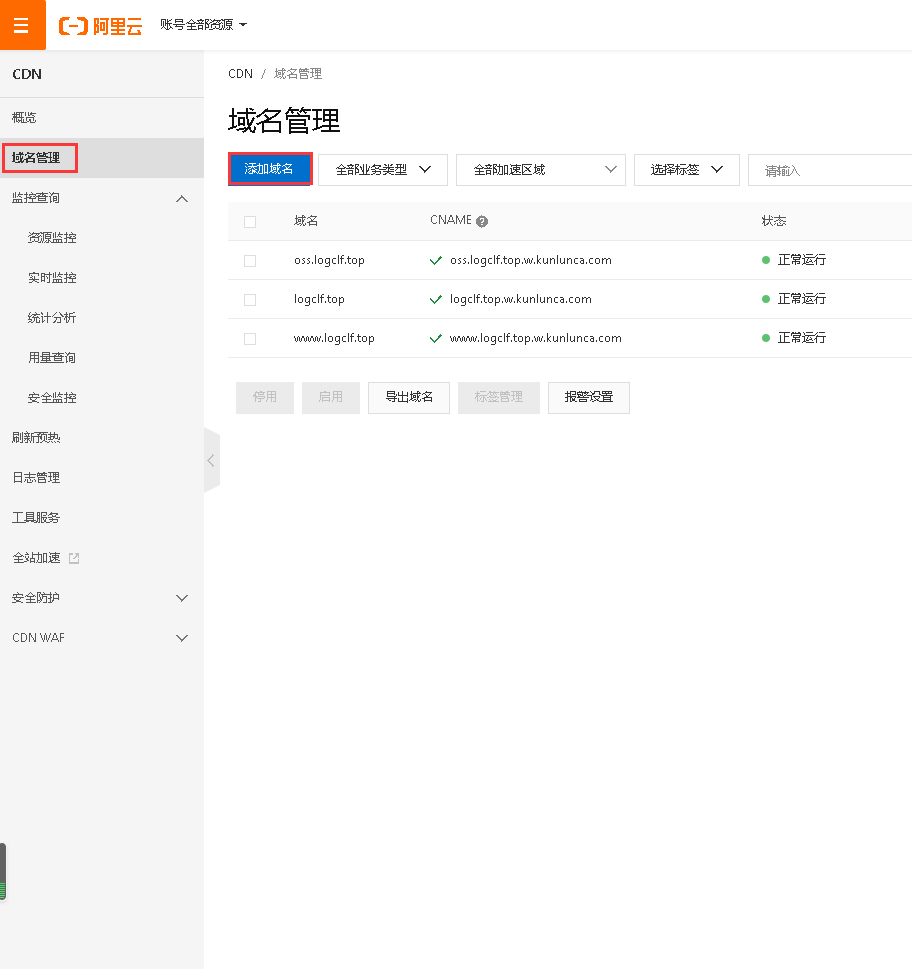Viewport: 912px width, 969px height.
Task: Check the box for www.logclf.top row
Action: point(250,339)
